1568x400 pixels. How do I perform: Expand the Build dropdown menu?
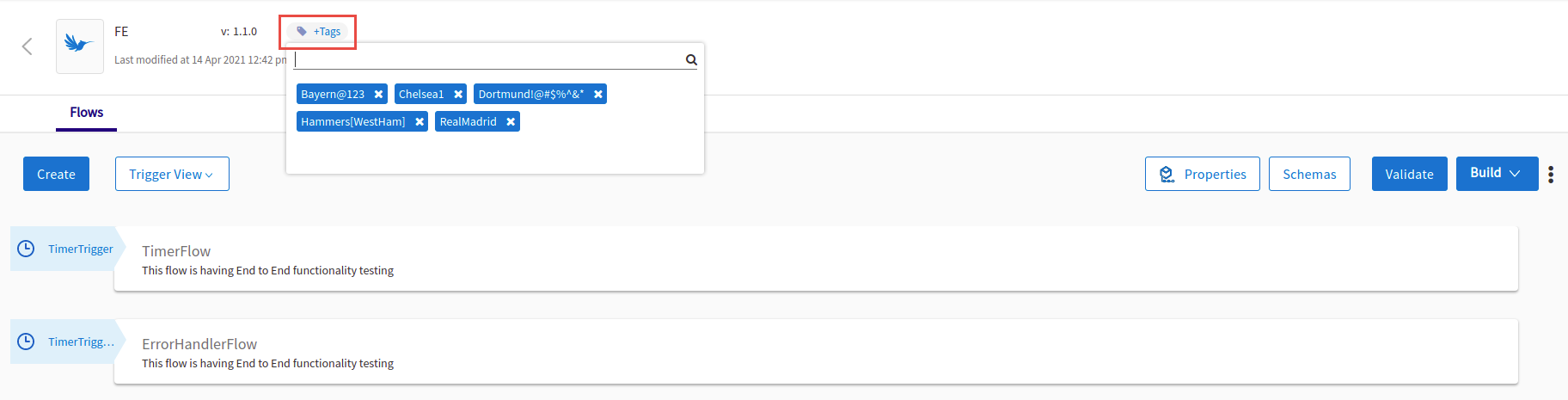point(1497,174)
